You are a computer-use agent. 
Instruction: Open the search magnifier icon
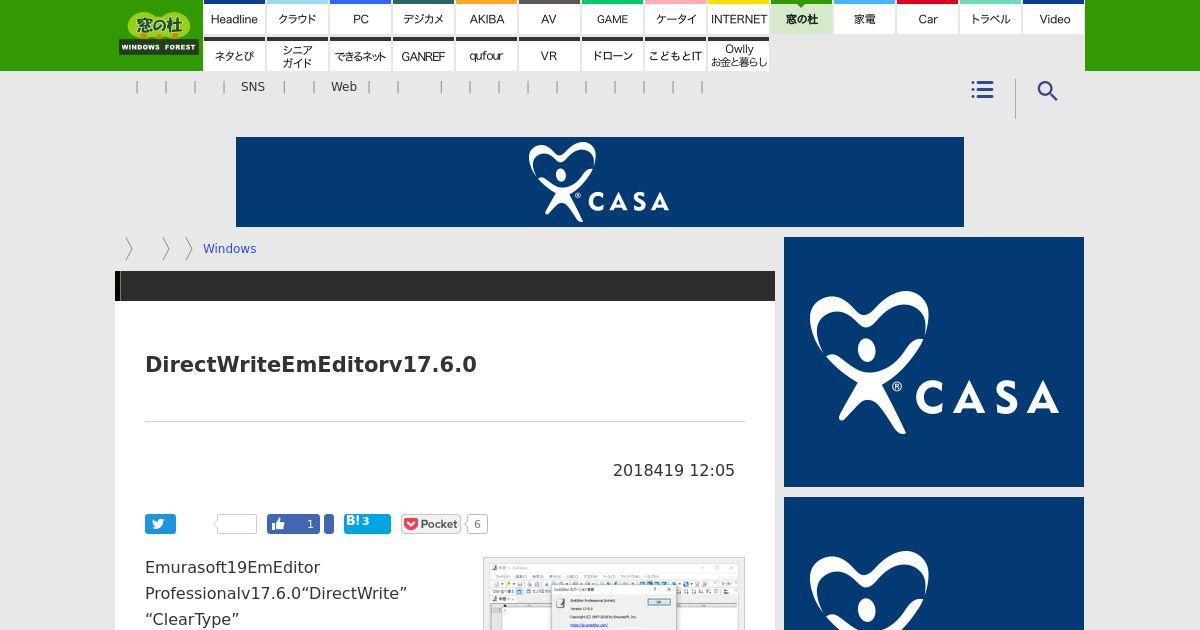point(1047,91)
